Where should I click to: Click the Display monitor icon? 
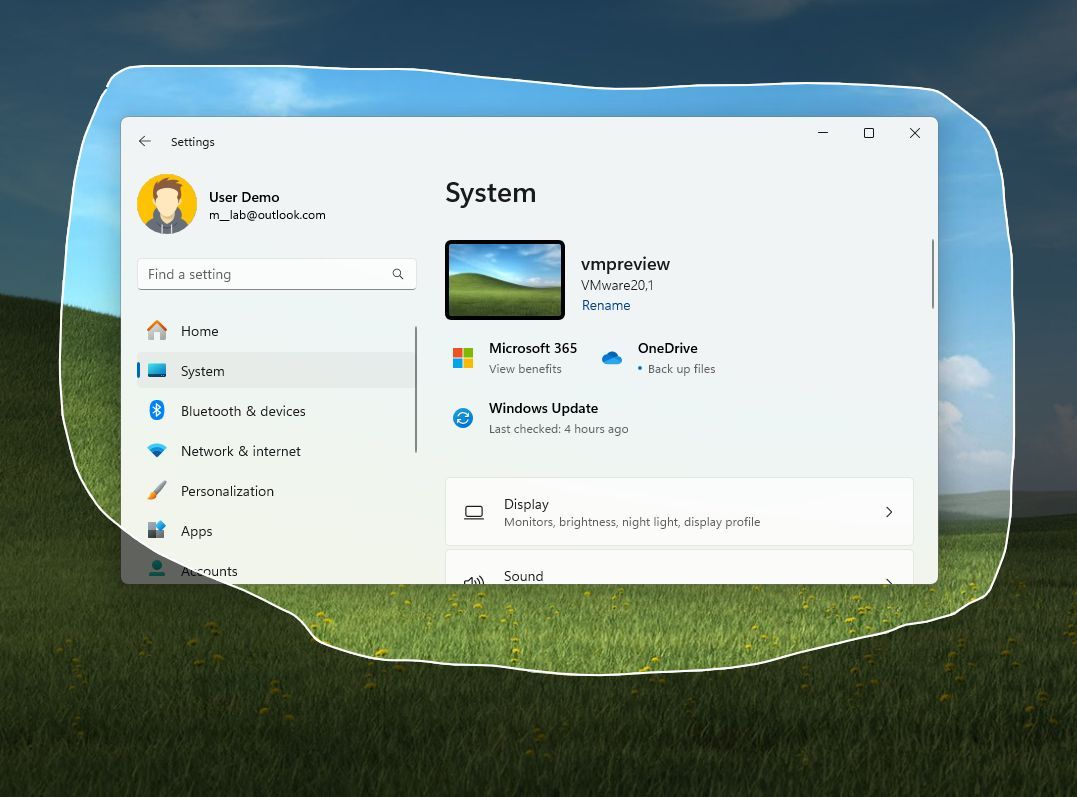[473, 511]
